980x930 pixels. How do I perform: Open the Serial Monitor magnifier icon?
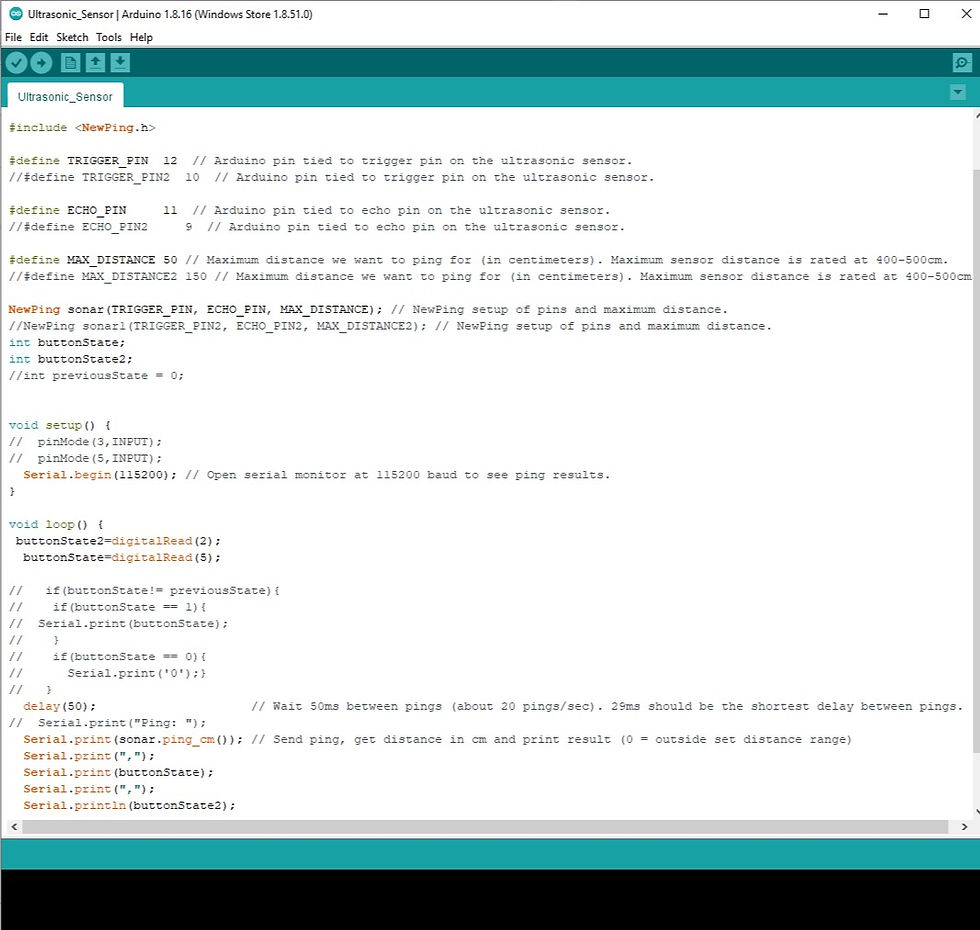pyautogui.click(x=962, y=62)
